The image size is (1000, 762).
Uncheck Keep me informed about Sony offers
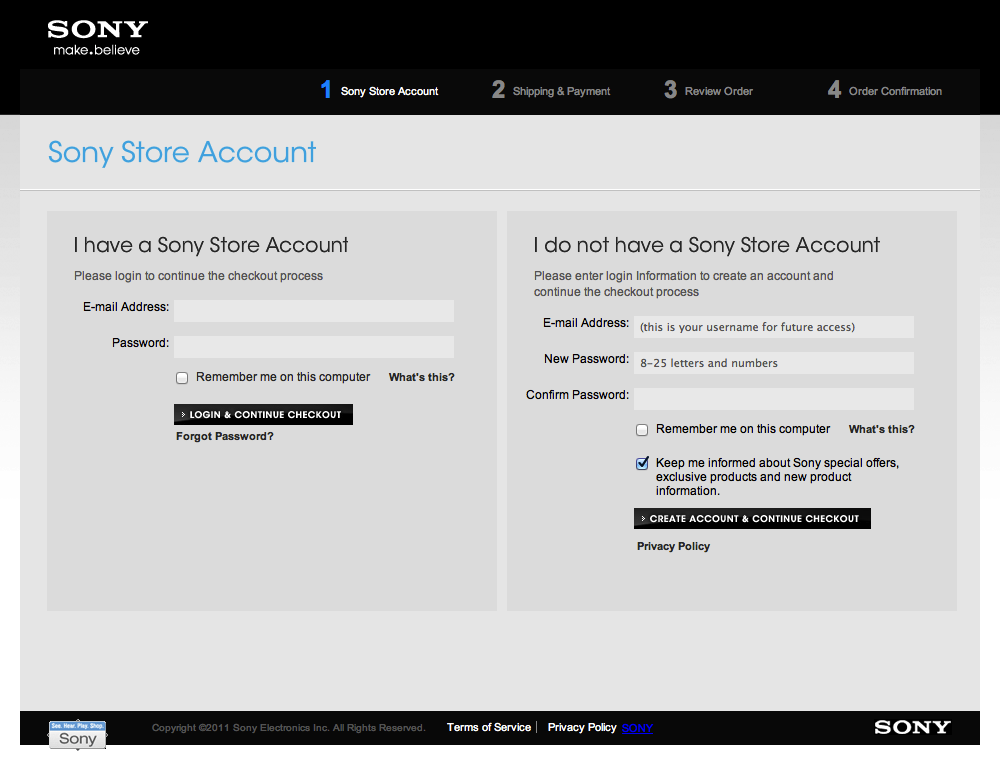pyautogui.click(x=642, y=464)
